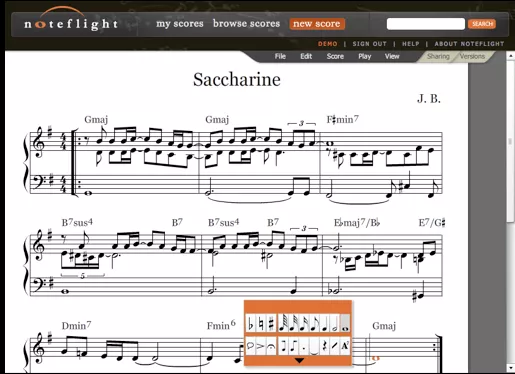The height and width of the screenshot is (374, 515).
Task: Open the Score menu
Action: pos(335,56)
